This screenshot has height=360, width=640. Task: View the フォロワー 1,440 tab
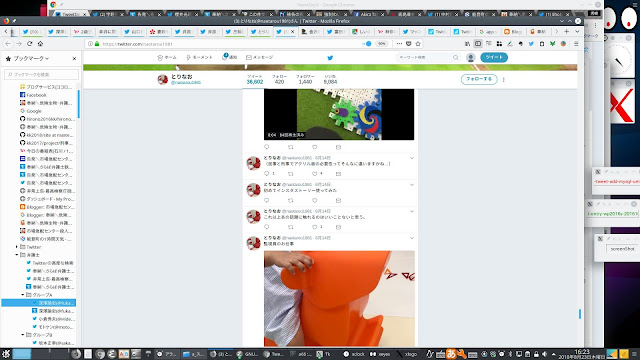pyautogui.click(x=305, y=80)
